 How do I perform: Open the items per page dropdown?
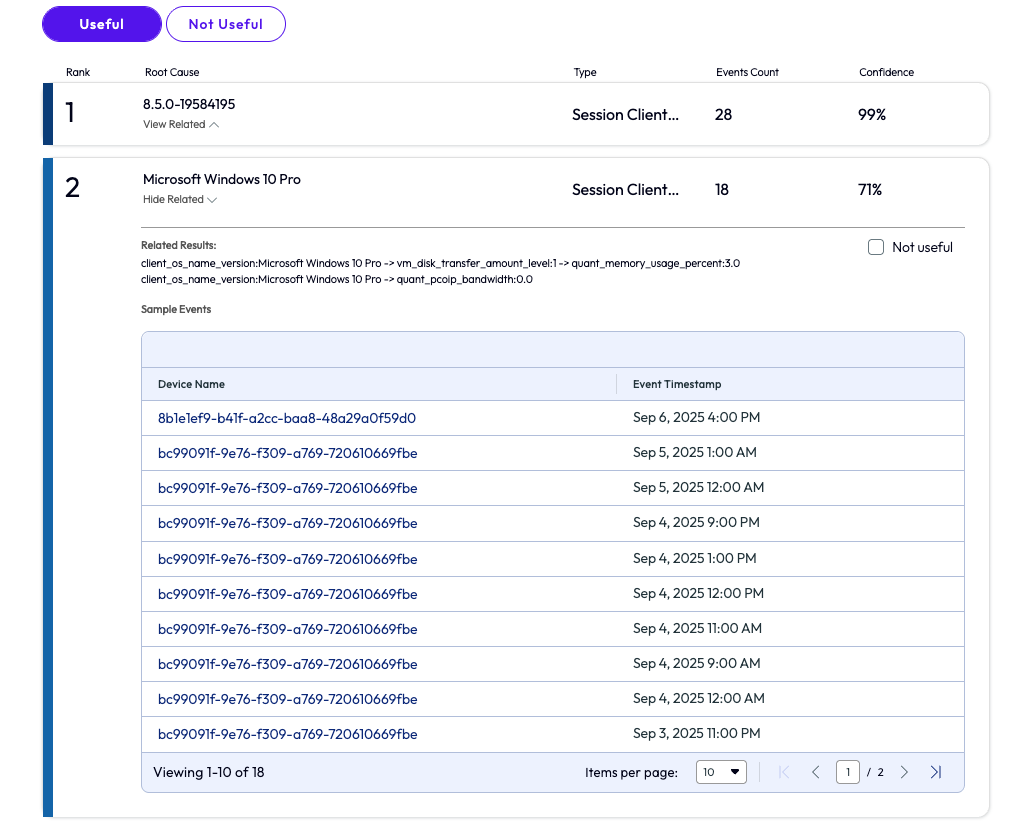pyautogui.click(x=720, y=771)
